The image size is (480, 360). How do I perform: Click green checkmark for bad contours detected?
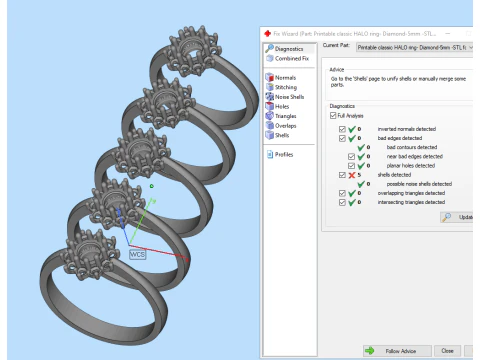[x=361, y=147]
